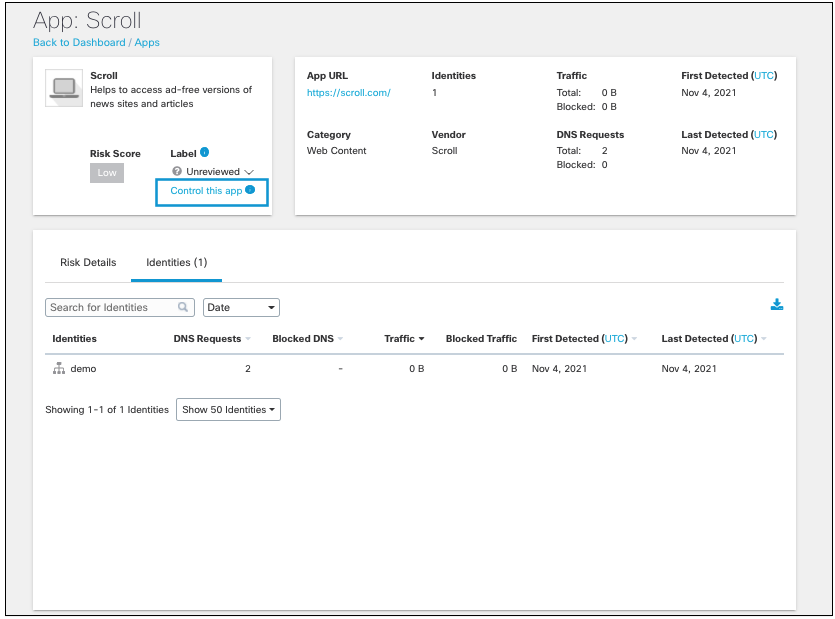Viewport: 835px width, 619px height.
Task: Sort by DNS Requests column
Action: [x=211, y=339]
